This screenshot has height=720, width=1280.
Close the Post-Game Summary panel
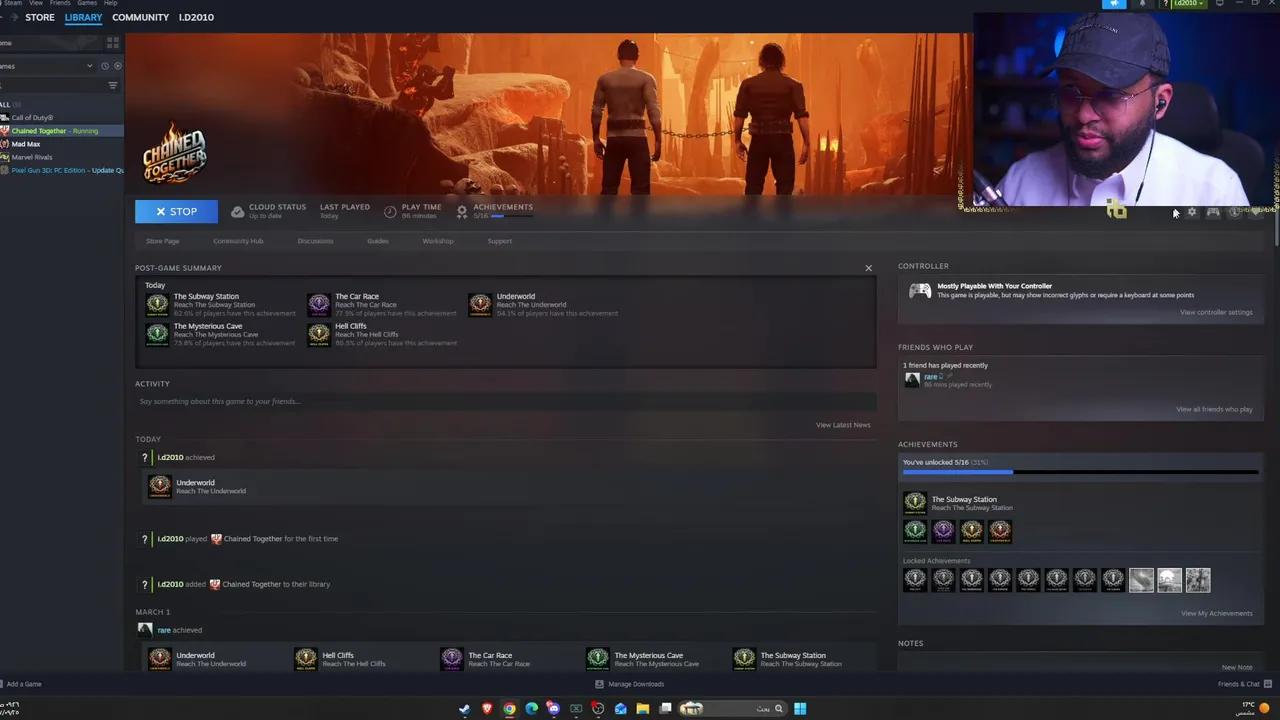pos(868,268)
